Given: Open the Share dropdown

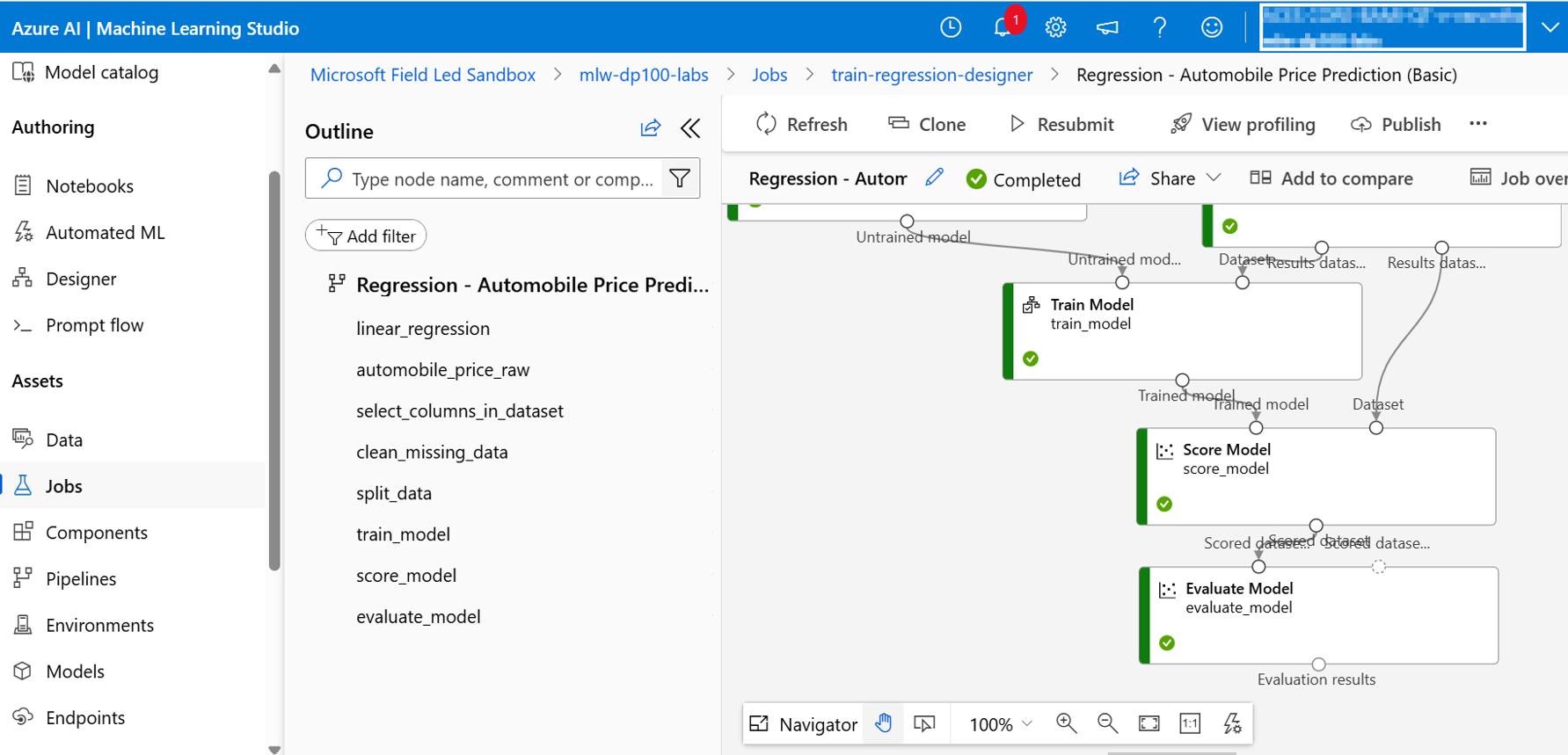Looking at the screenshot, I should coord(1170,178).
